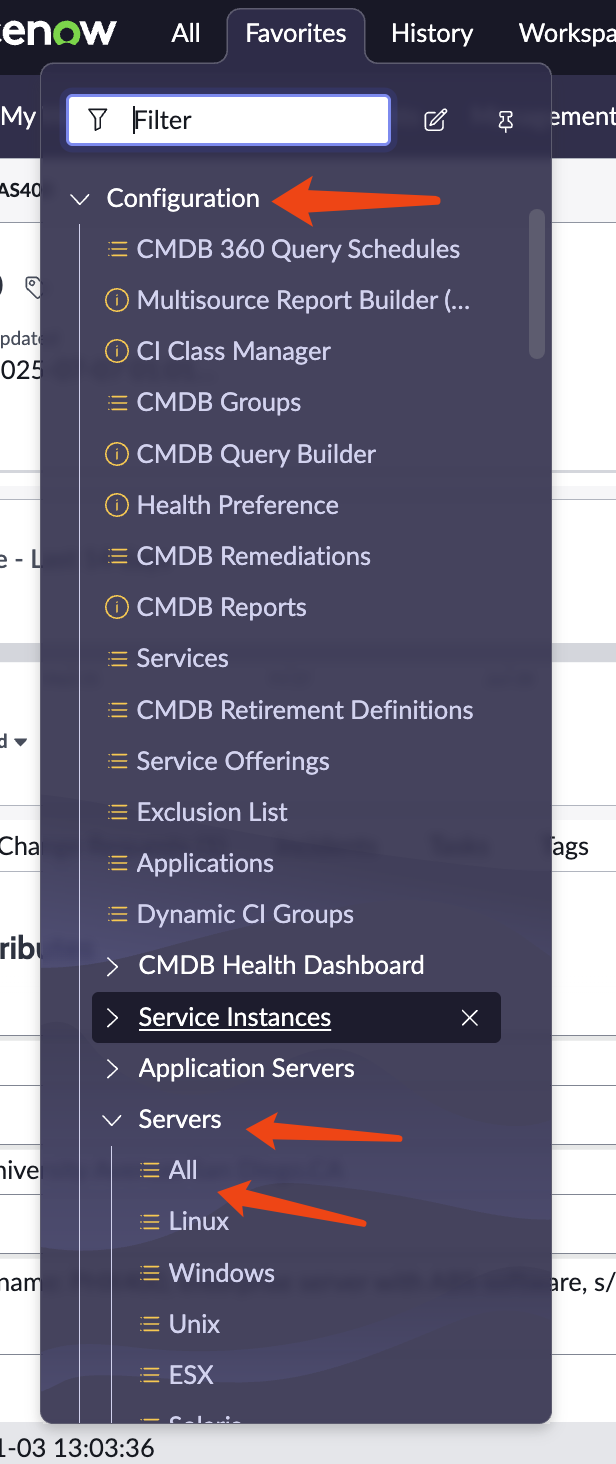Open the All menu tab
The height and width of the screenshot is (1464, 616).
tap(186, 33)
